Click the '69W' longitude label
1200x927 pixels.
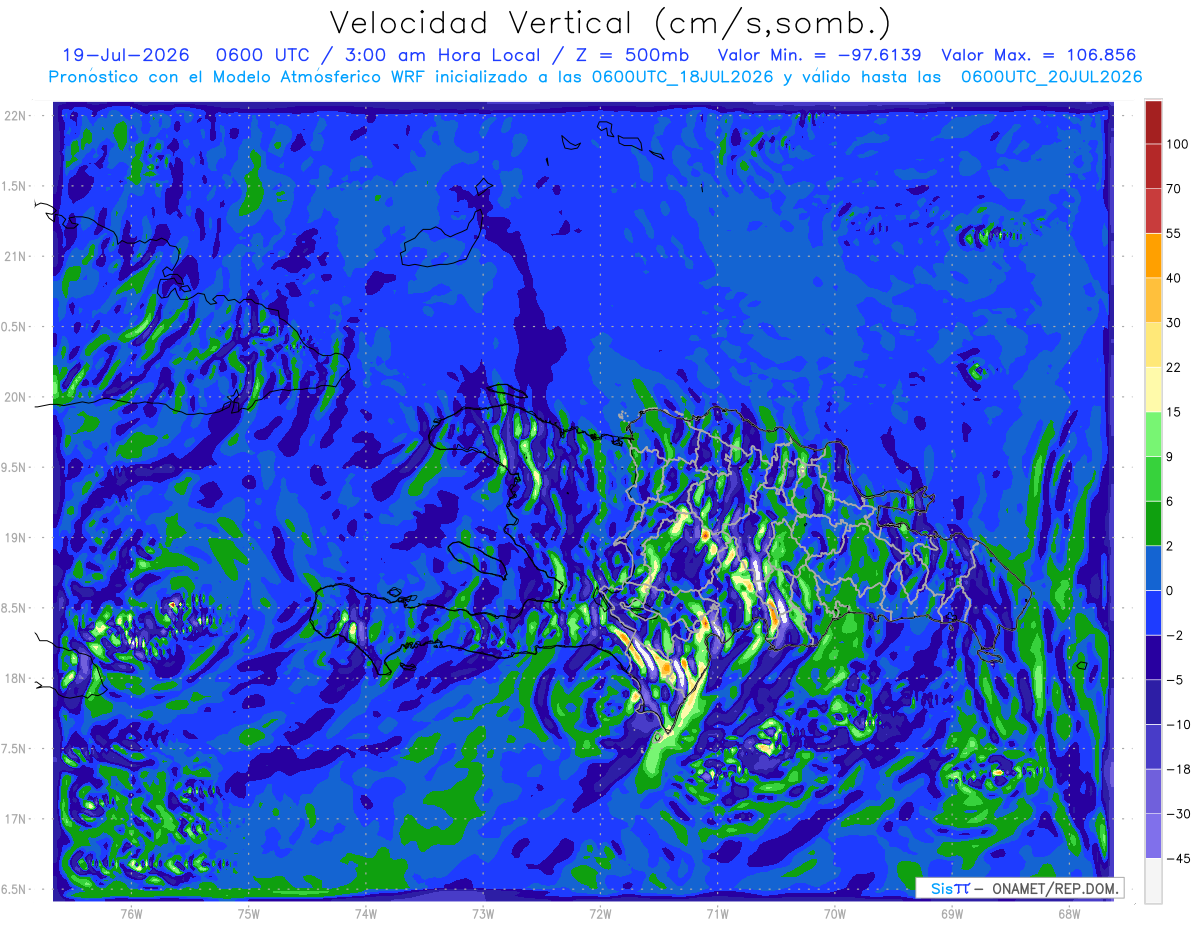pyautogui.click(x=951, y=914)
